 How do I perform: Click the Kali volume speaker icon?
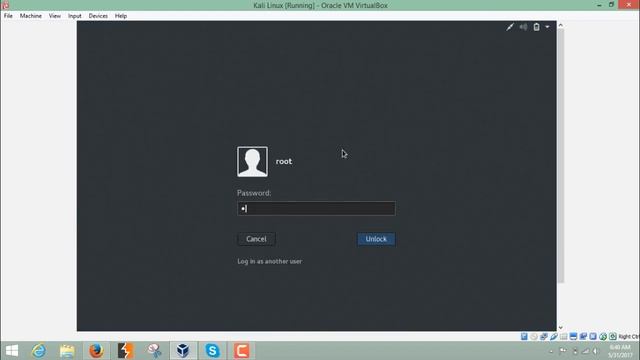(523, 27)
